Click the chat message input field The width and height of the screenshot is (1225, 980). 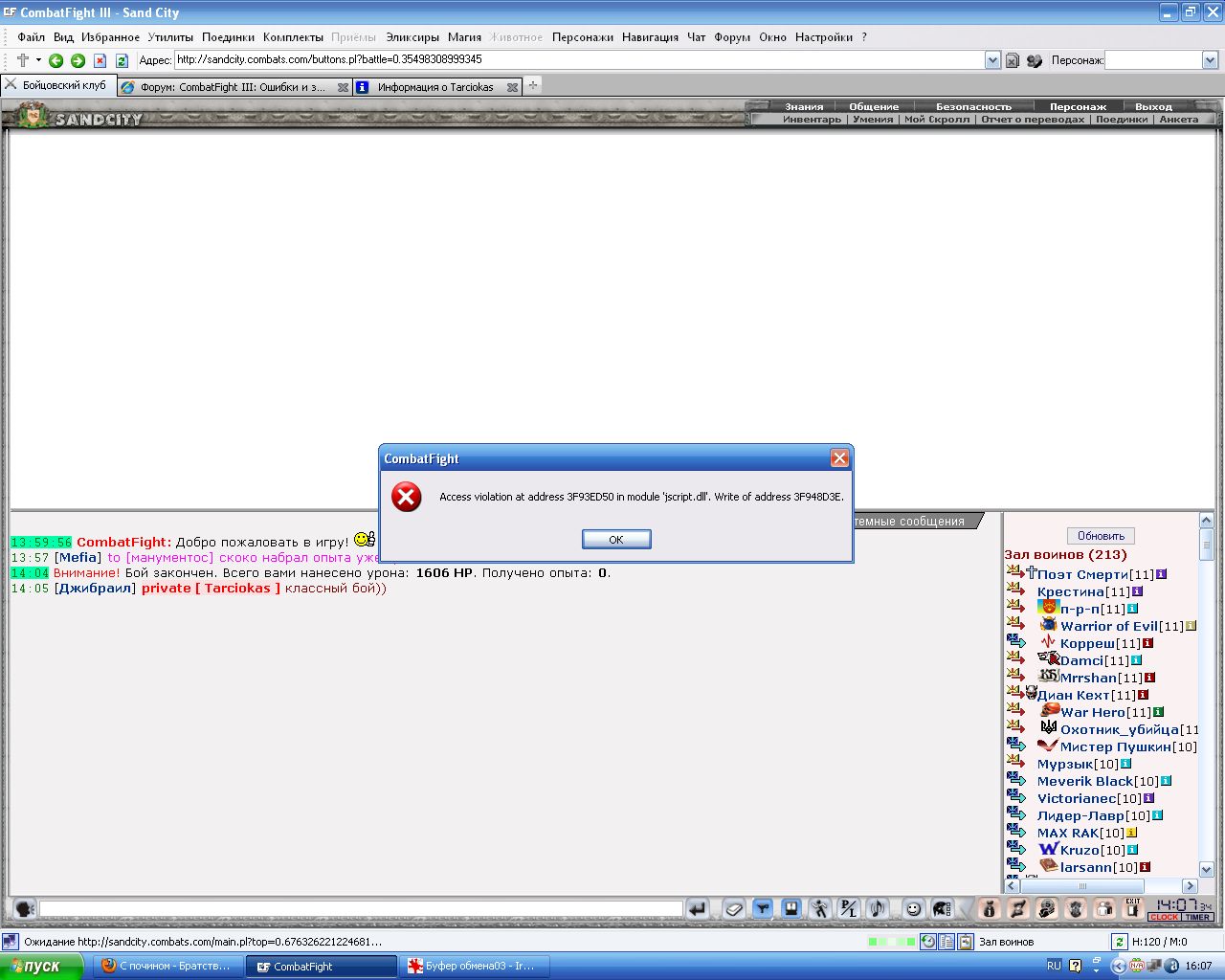click(x=361, y=908)
